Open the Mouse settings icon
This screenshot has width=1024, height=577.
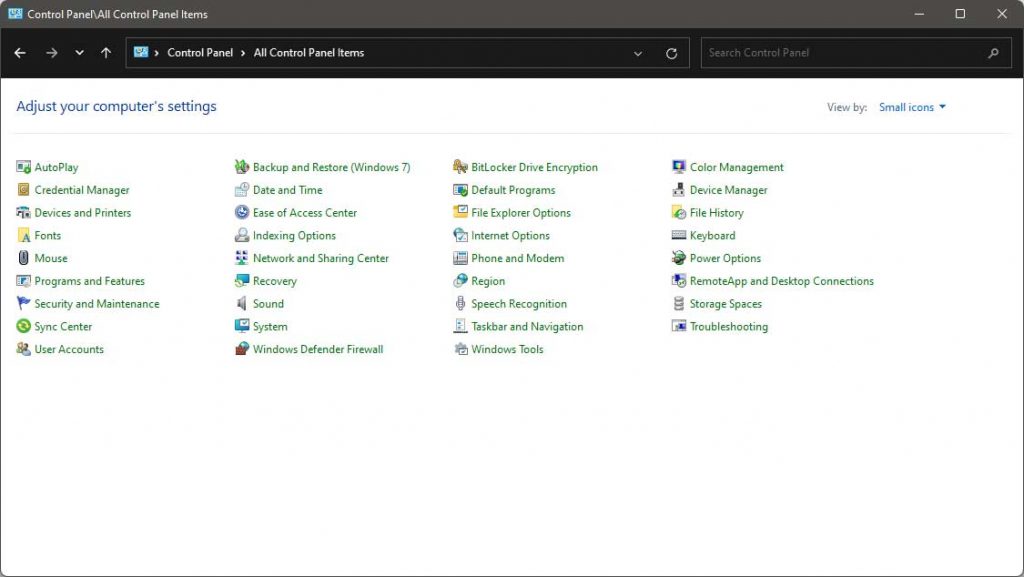pyautogui.click(x=24, y=258)
